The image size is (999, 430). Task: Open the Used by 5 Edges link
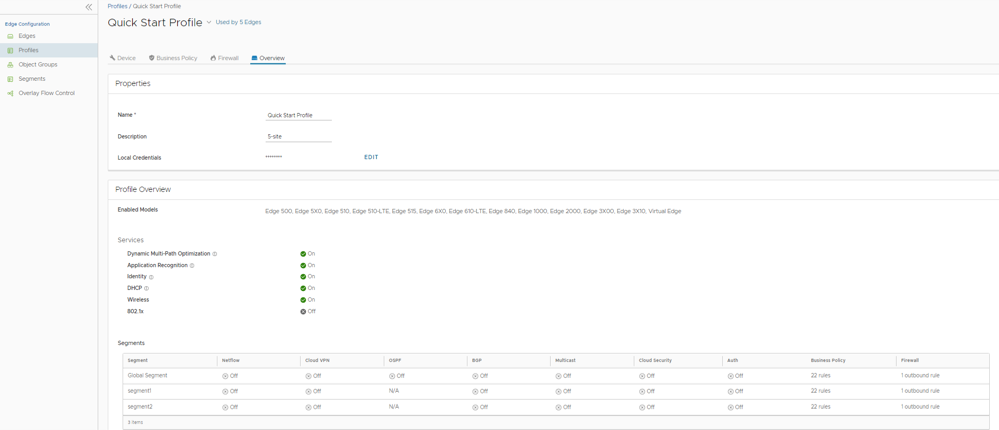click(238, 22)
